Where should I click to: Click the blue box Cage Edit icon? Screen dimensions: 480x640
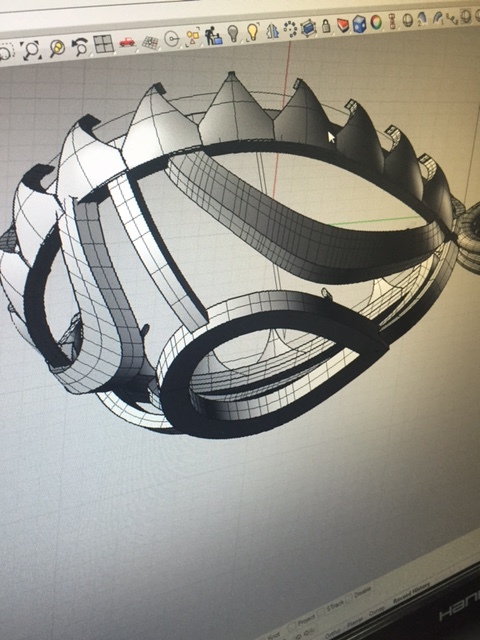[x=309, y=28]
